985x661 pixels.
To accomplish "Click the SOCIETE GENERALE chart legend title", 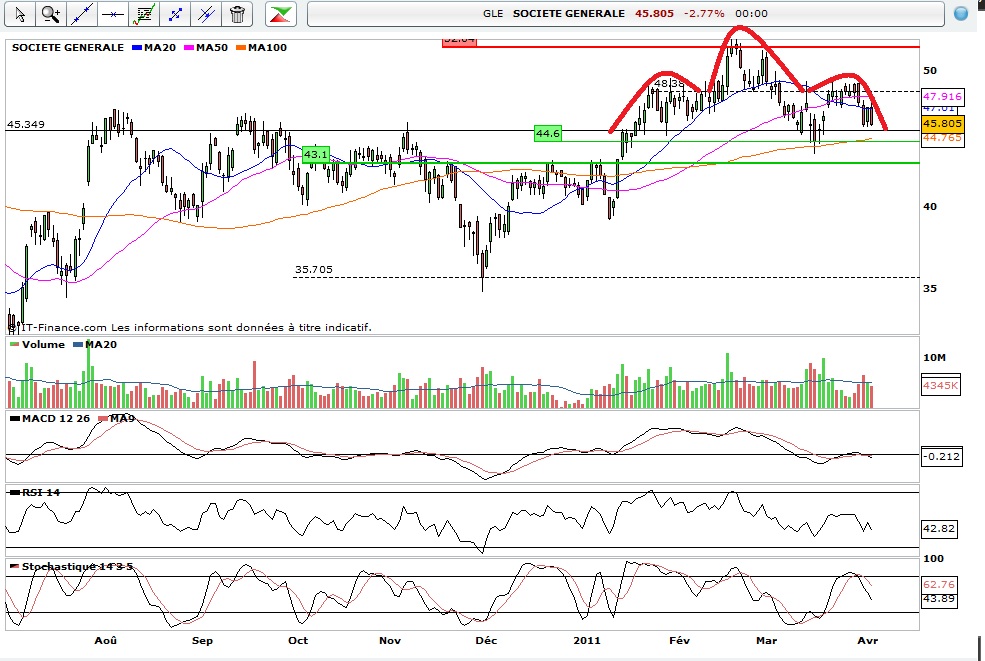I will 68,48.
